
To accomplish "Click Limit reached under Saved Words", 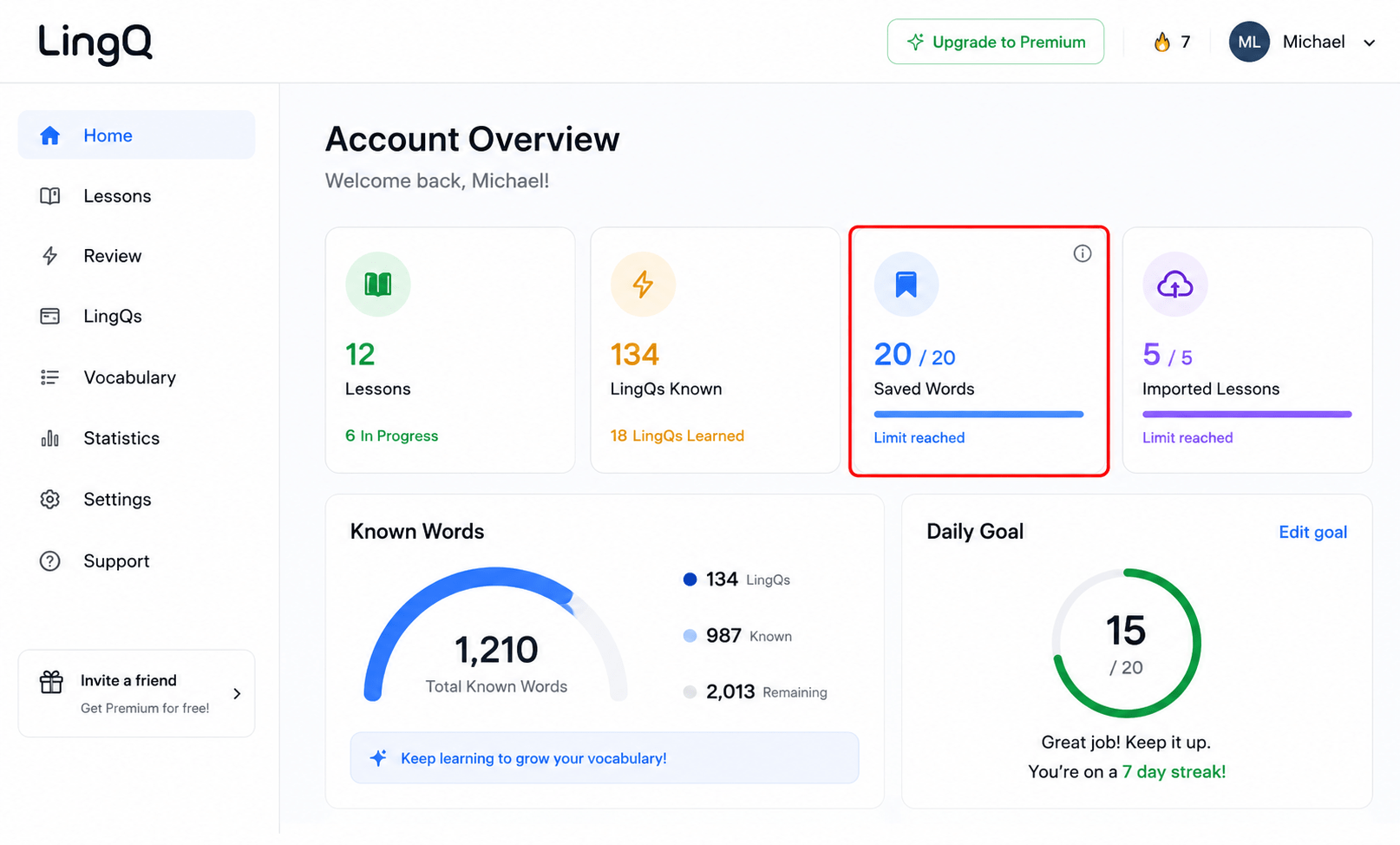I will point(919,437).
